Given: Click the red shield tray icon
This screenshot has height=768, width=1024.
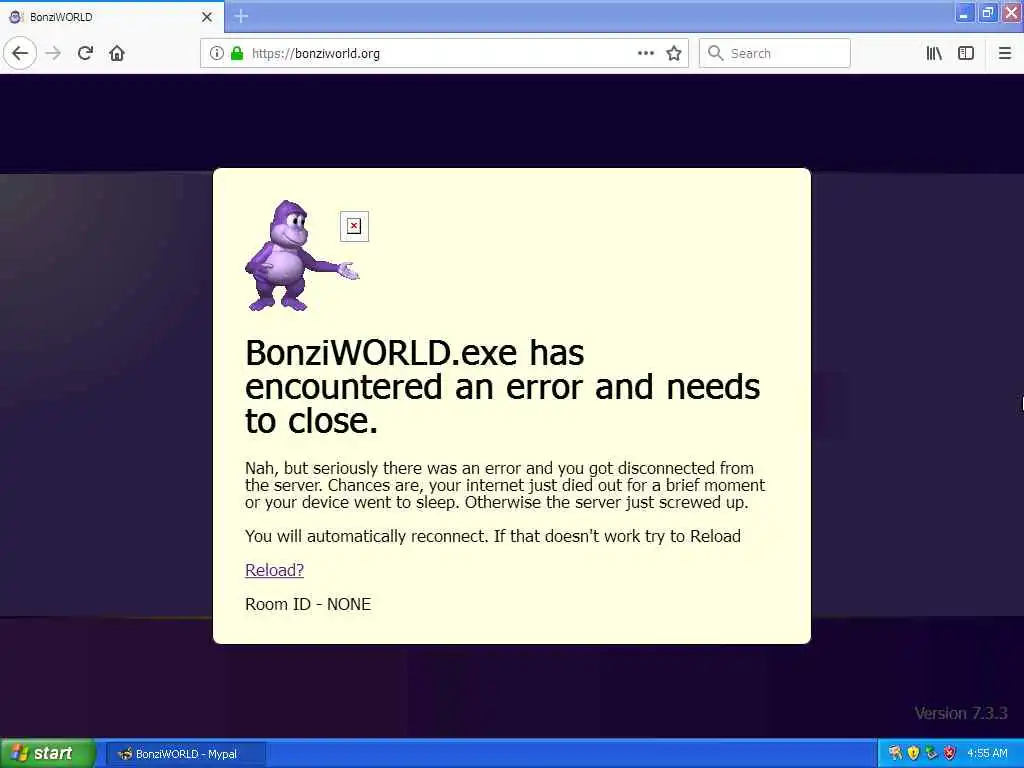Looking at the screenshot, I should [950, 753].
